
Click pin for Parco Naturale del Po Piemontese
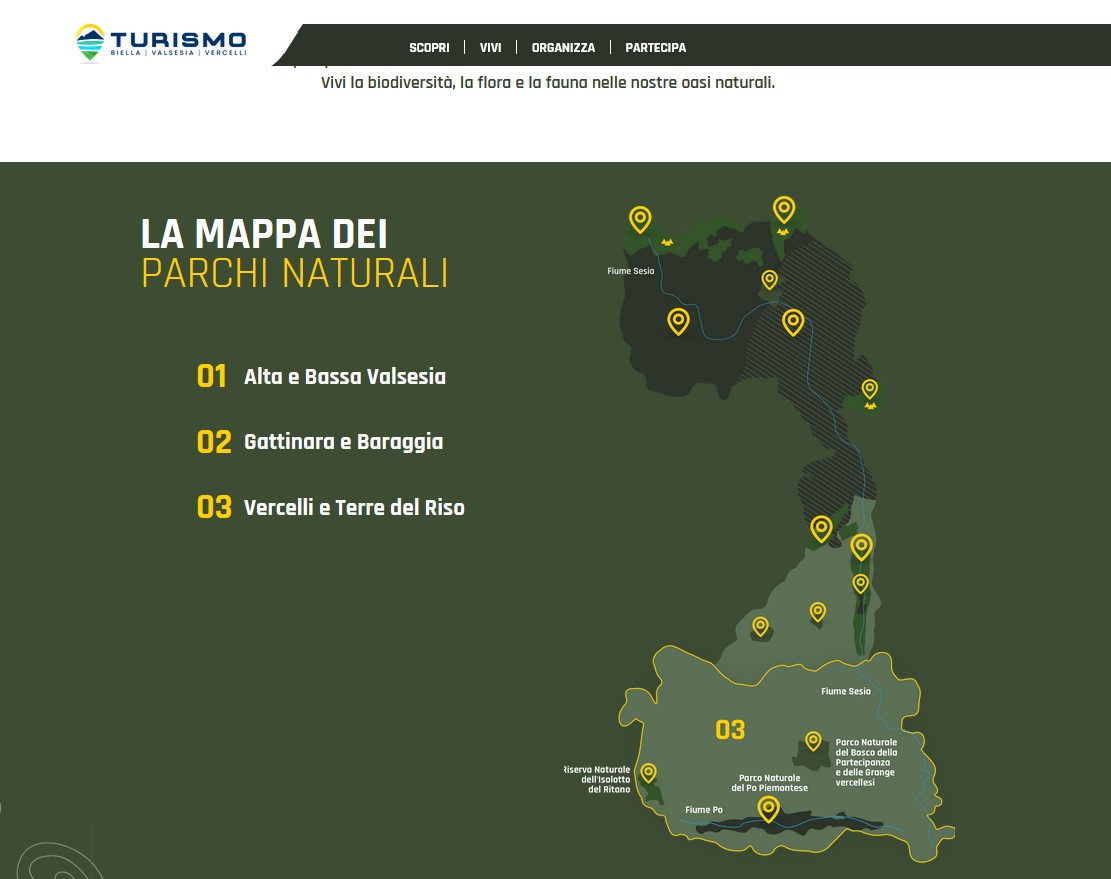point(768,807)
